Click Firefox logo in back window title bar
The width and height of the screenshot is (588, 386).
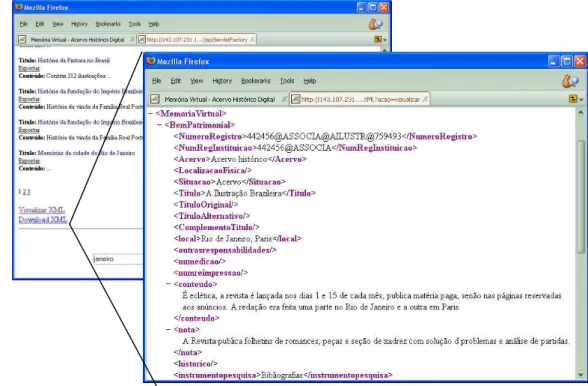(19, 7)
